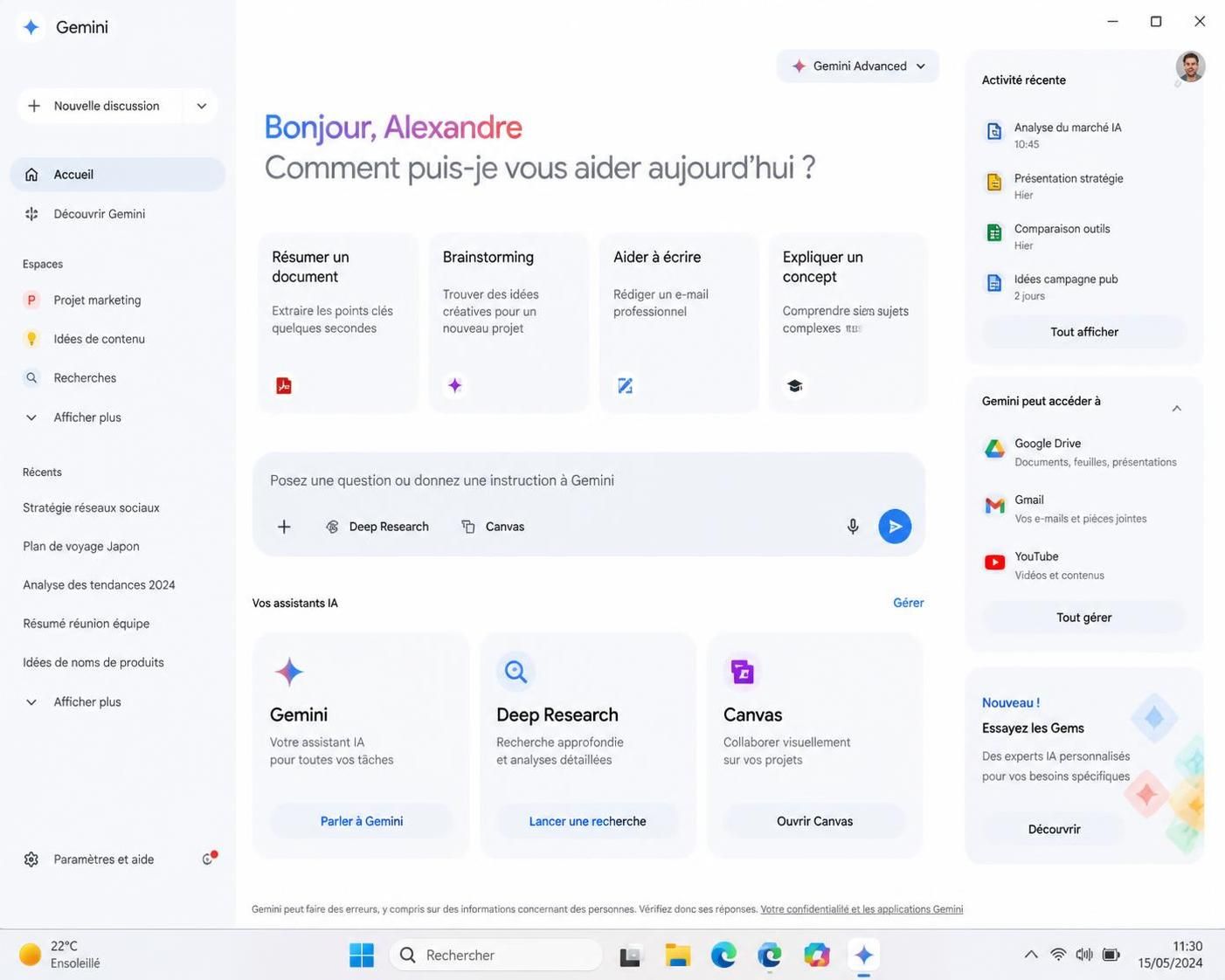Viewport: 1225px width, 980px height.
Task: Click the plus attachment icon in prompt box
Action: [x=284, y=527]
